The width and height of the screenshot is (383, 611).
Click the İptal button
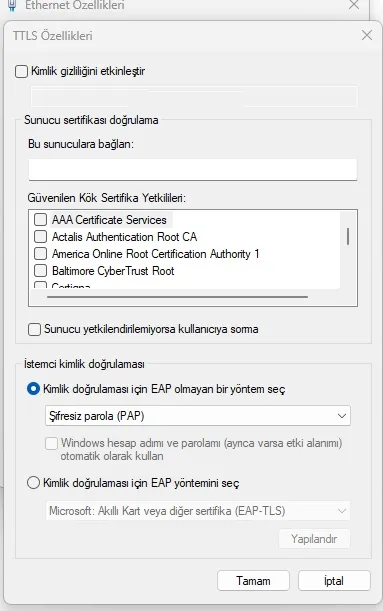pyautogui.click(x=334, y=581)
